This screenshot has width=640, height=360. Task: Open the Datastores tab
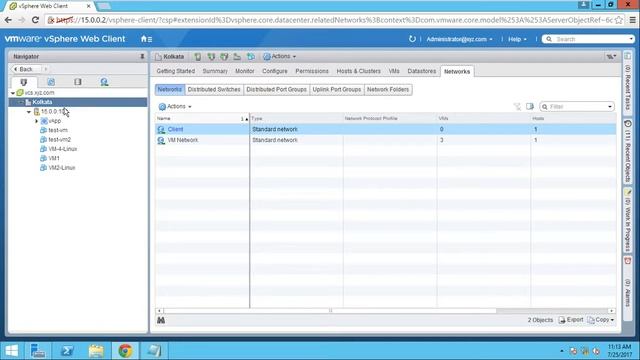click(422, 71)
